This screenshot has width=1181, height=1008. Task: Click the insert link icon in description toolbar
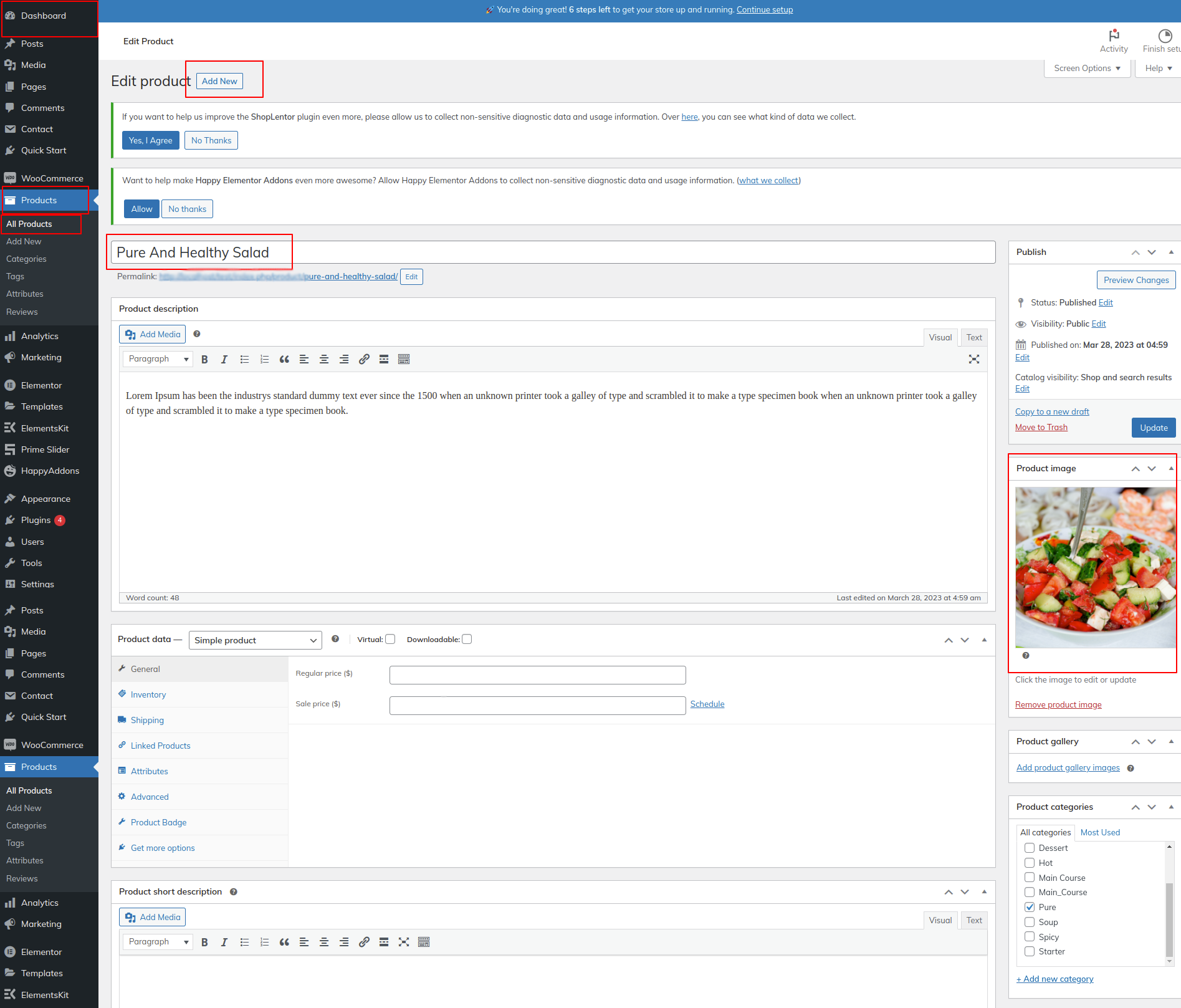(364, 359)
